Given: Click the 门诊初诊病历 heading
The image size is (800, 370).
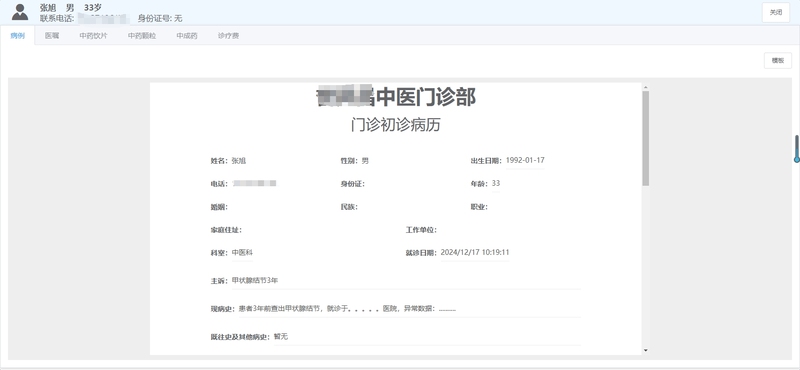Looking at the screenshot, I should (x=395, y=125).
